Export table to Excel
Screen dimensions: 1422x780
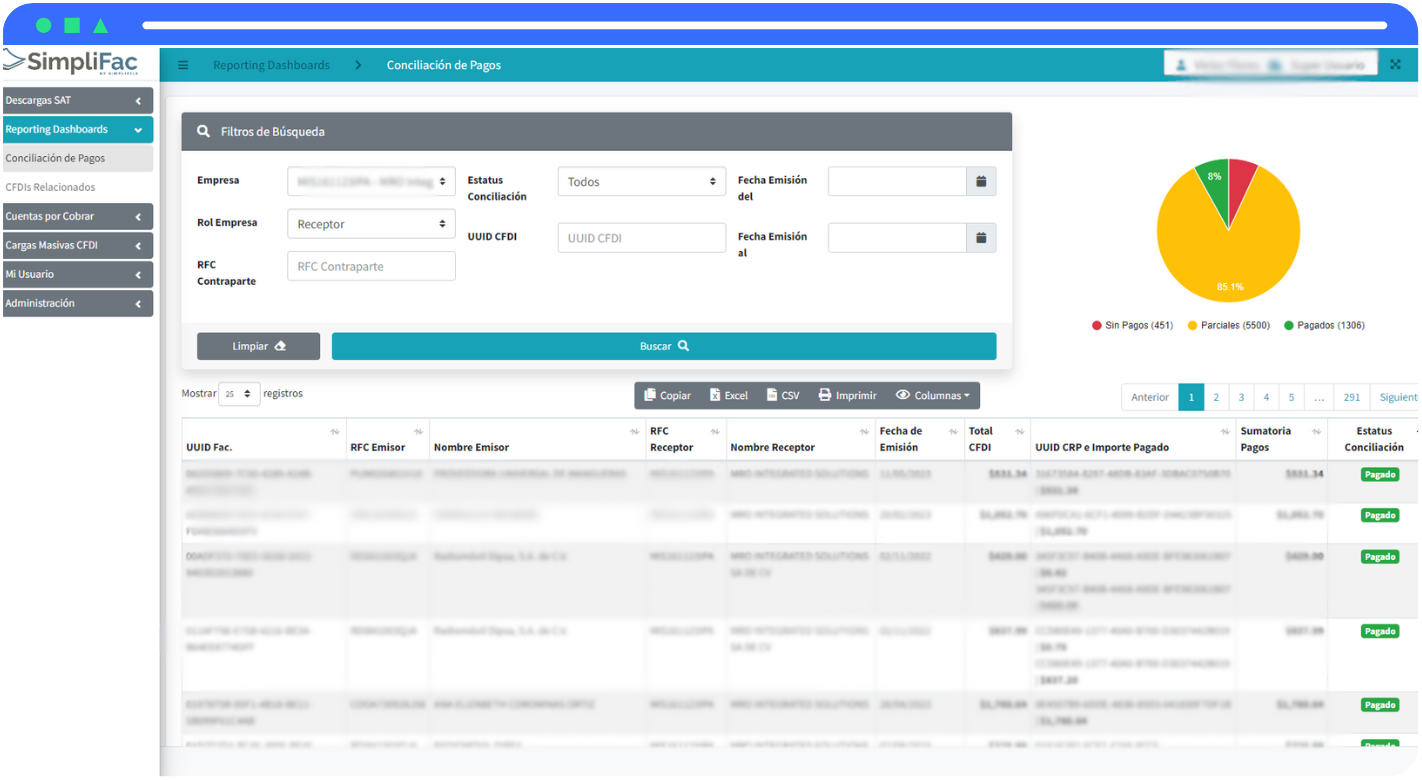(x=729, y=395)
